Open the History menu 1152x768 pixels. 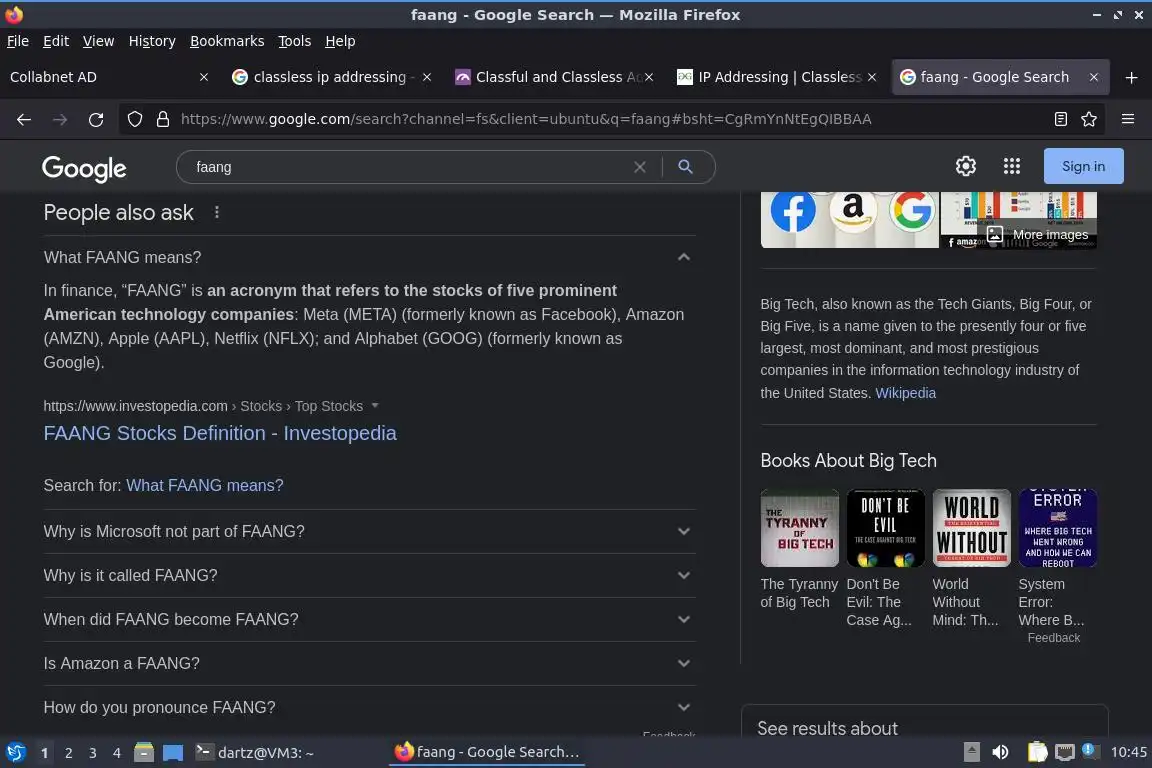[x=152, y=41]
